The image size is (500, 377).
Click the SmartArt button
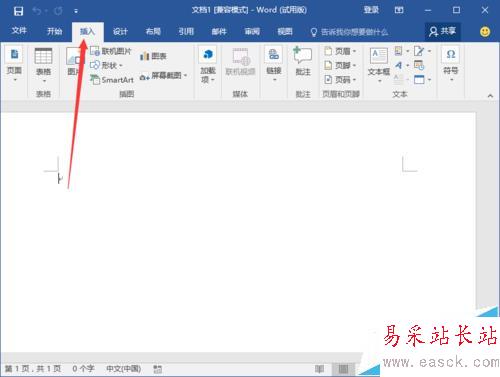pos(112,80)
